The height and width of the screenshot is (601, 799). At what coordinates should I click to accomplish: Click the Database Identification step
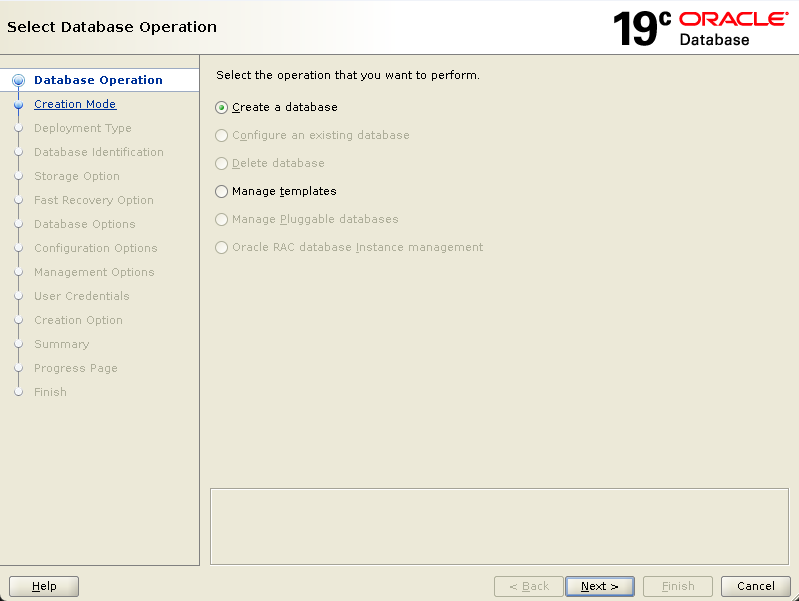coord(99,152)
